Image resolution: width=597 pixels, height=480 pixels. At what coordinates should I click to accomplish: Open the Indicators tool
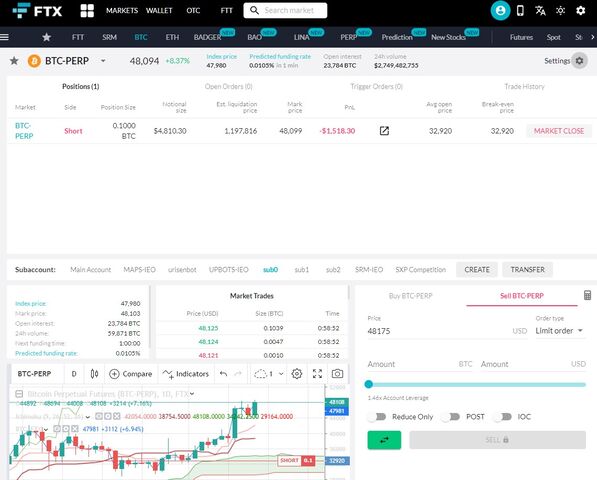click(186, 374)
